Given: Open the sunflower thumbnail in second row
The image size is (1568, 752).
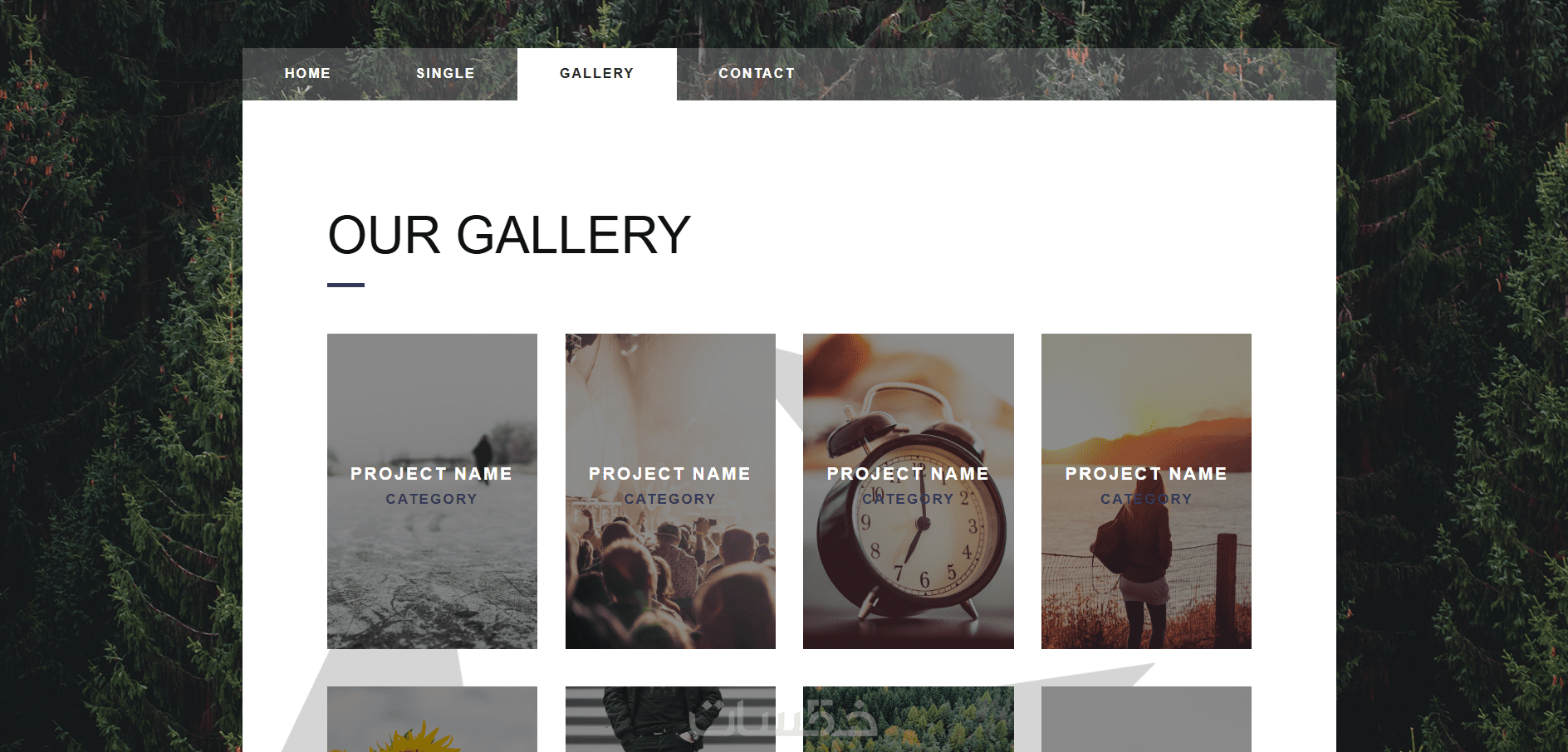Looking at the screenshot, I should 432,719.
